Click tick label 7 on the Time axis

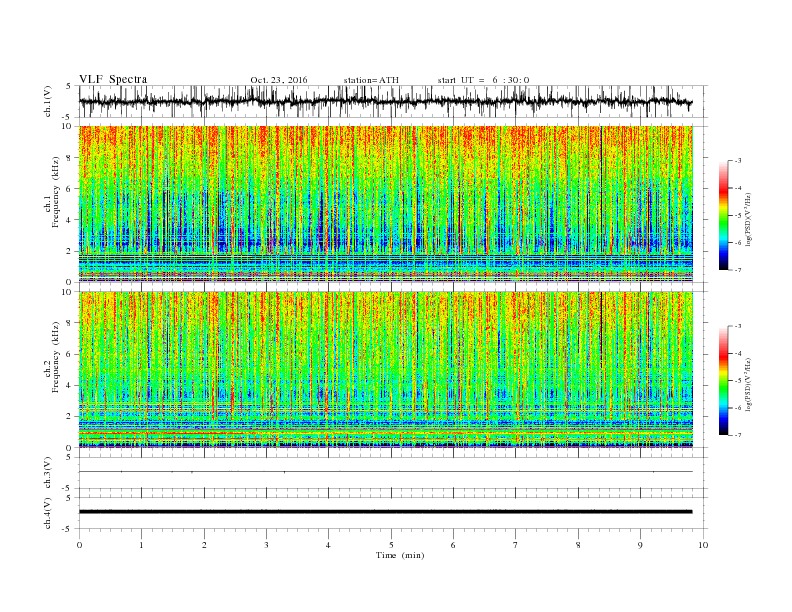516,545
